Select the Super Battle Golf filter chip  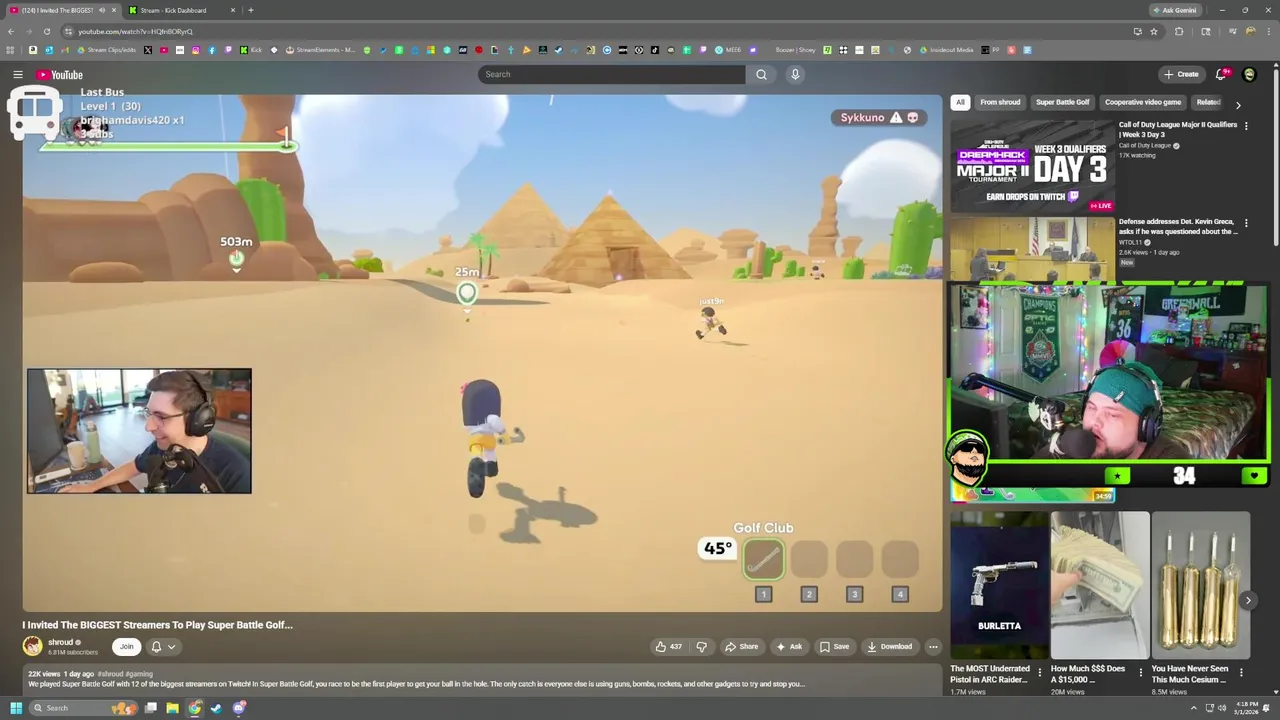tap(1062, 102)
